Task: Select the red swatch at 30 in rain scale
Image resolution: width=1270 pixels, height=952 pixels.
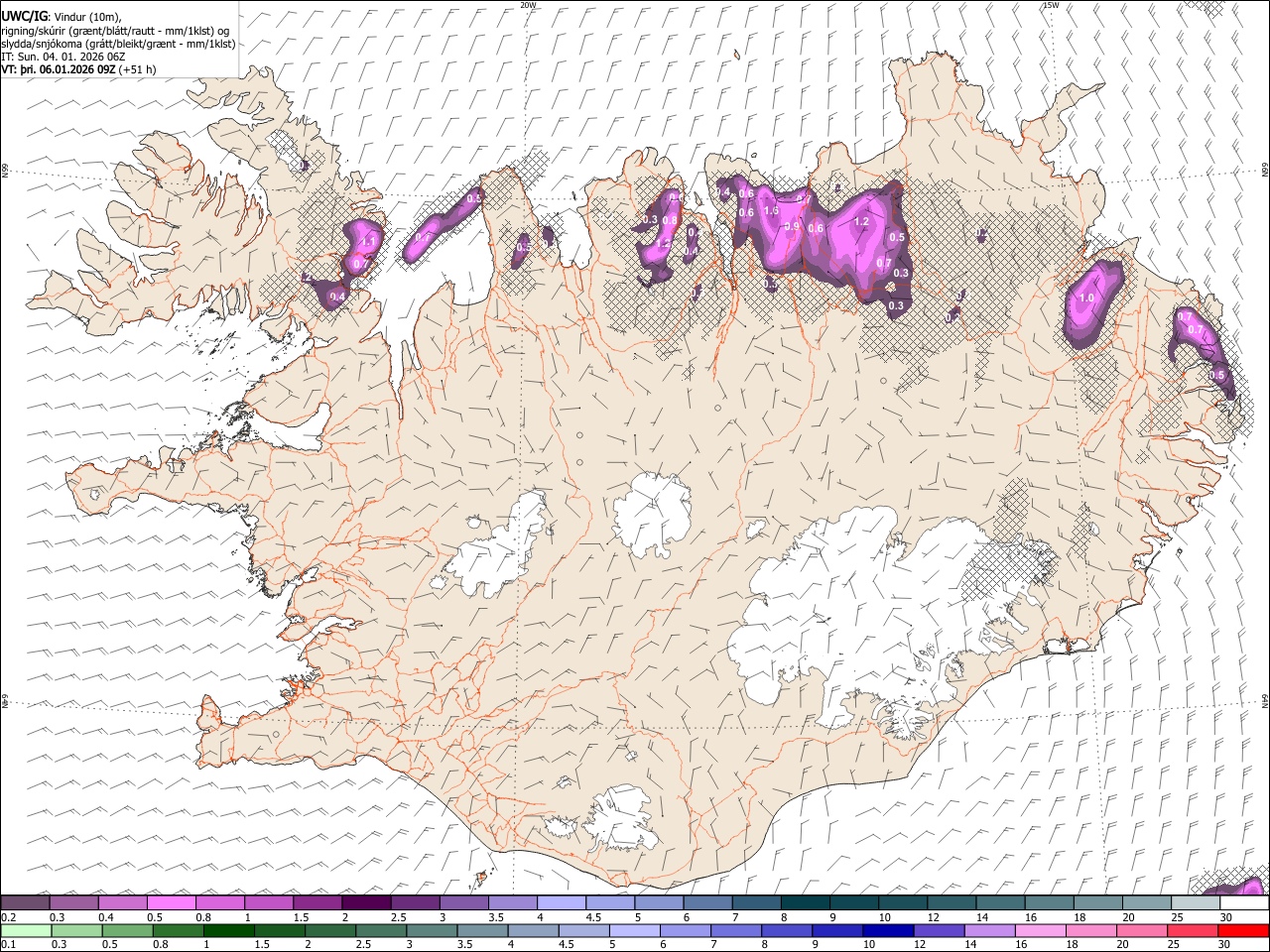Action: 1243,930
